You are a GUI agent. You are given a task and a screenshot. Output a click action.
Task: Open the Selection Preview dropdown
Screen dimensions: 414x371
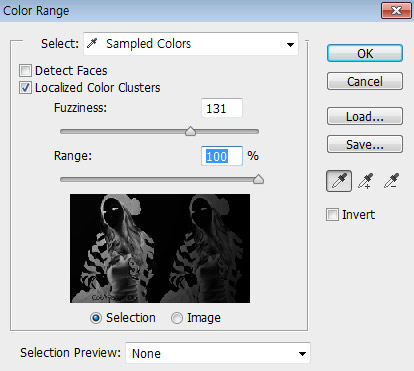[218, 353]
